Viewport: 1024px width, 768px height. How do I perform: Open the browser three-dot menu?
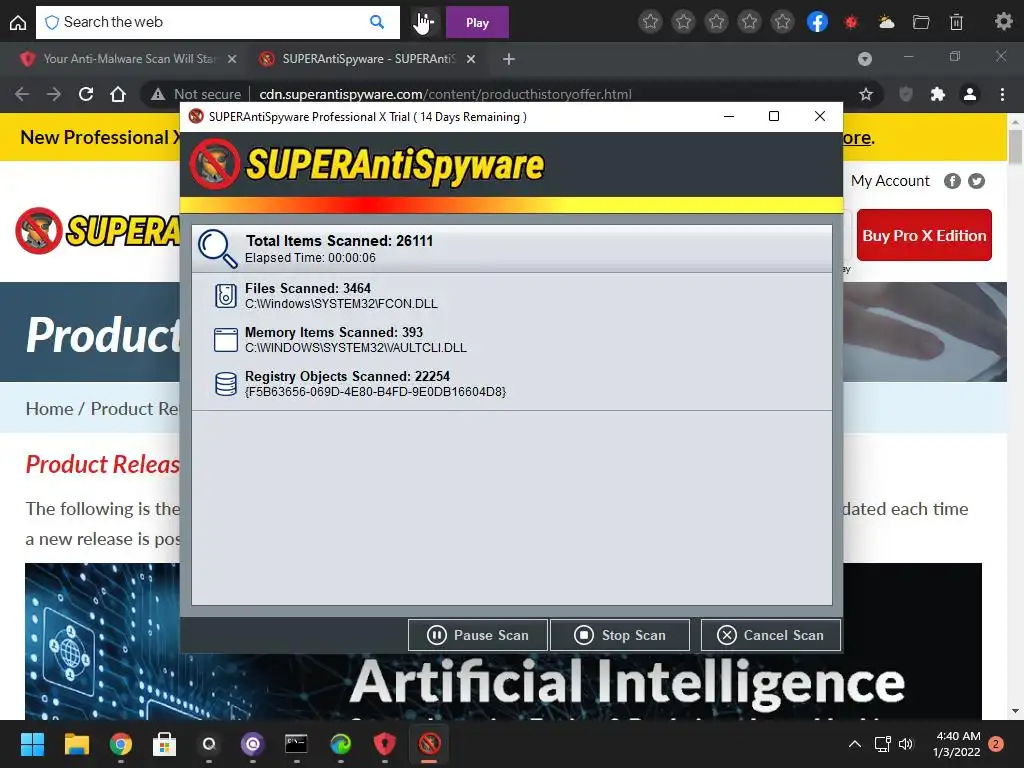point(1002,94)
